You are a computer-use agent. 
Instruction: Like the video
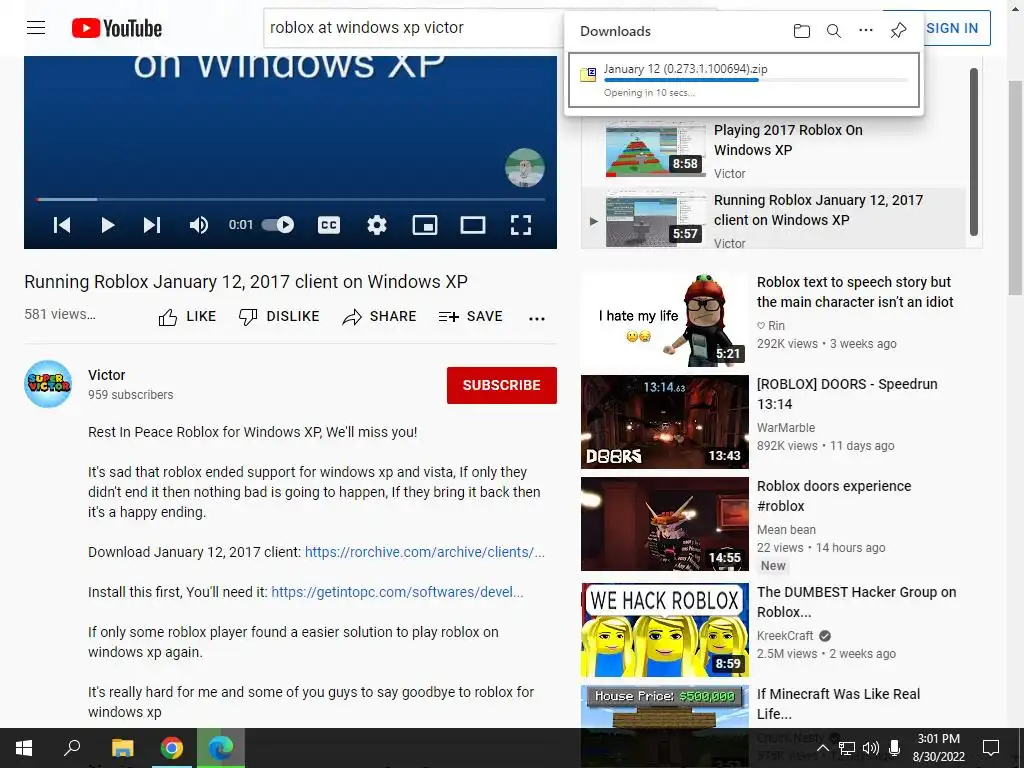pyautogui.click(x=187, y=317)
